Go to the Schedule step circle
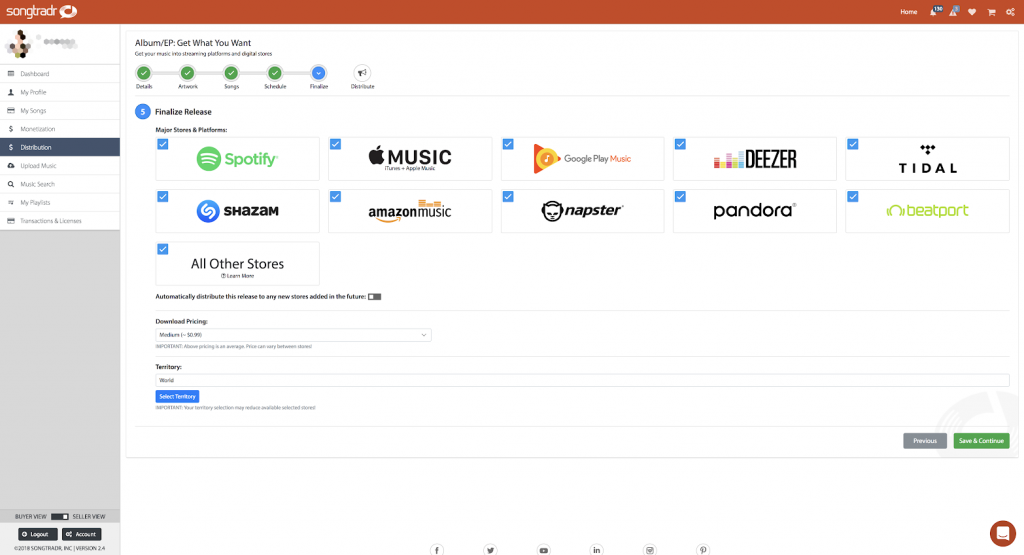This screenshot has height=555, width=1024. coord(275,73)
